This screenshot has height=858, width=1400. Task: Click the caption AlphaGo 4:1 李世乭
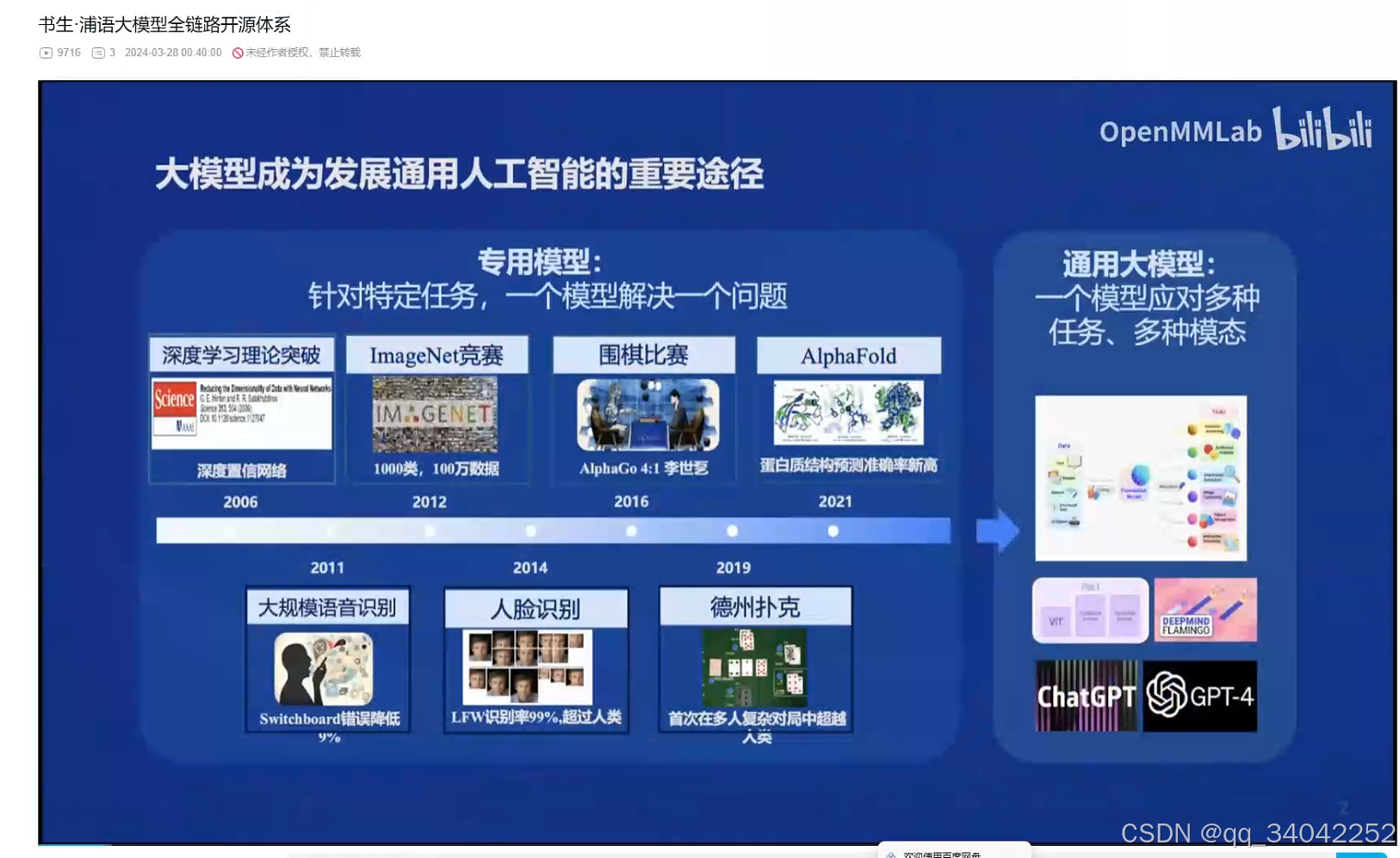tap(644, 468)
